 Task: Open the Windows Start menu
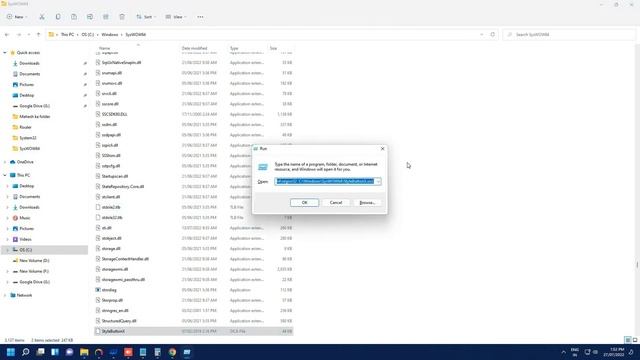point(11,352)
